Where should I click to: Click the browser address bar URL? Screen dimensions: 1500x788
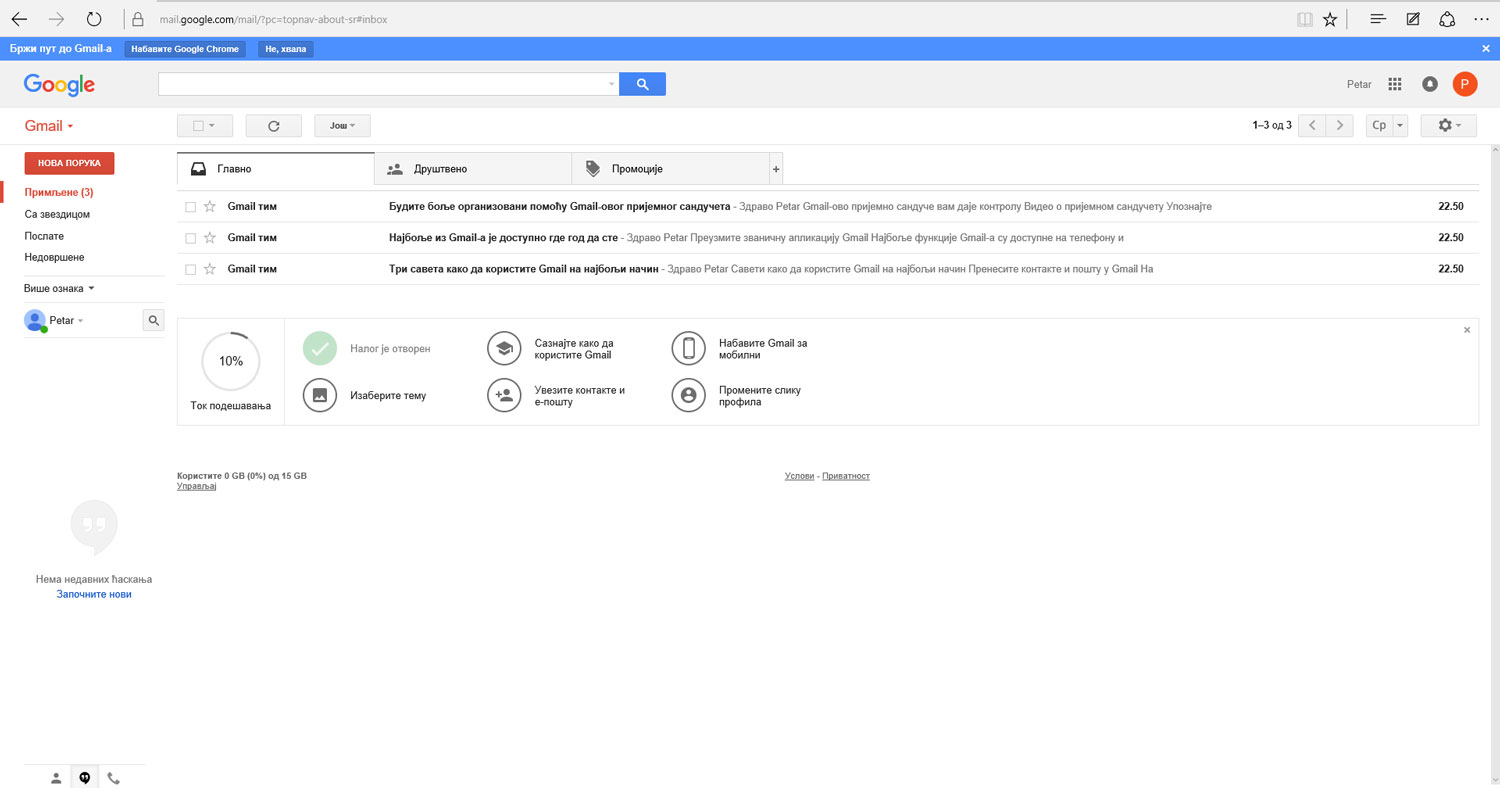pos(273,19)
